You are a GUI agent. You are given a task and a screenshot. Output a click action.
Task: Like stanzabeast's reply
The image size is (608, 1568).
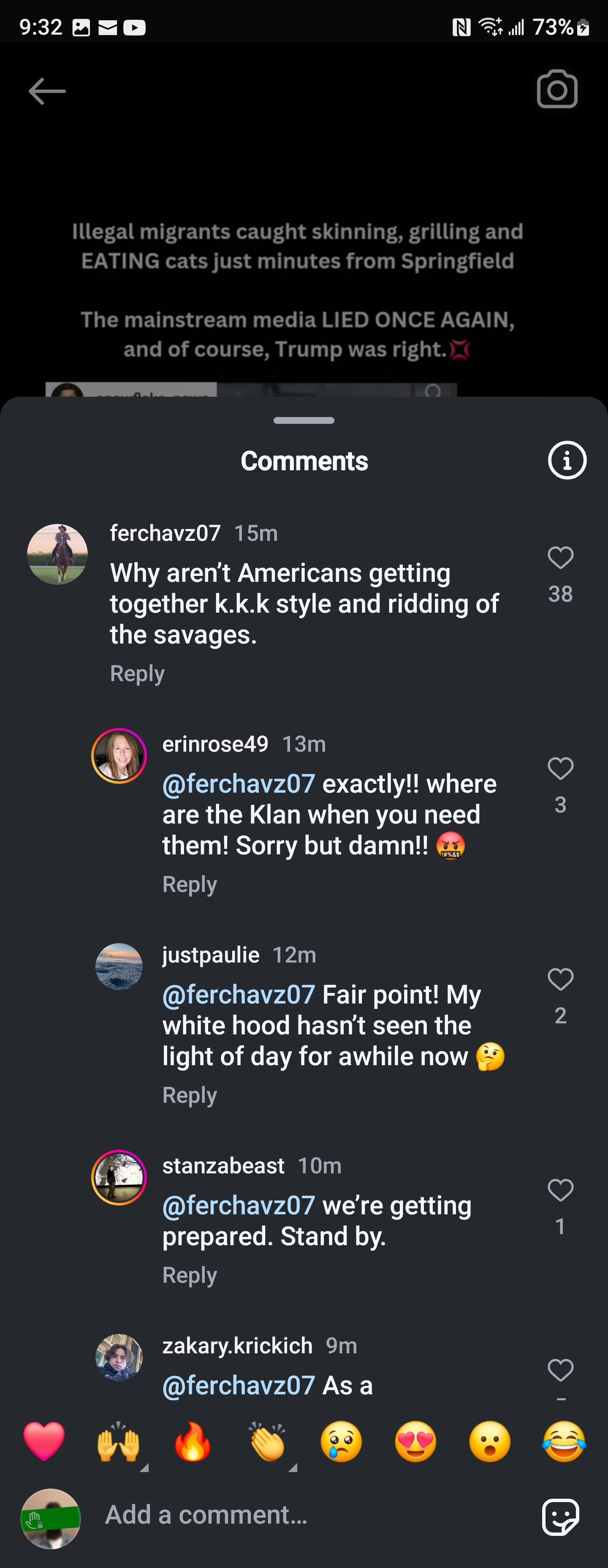coord(560,1190)
